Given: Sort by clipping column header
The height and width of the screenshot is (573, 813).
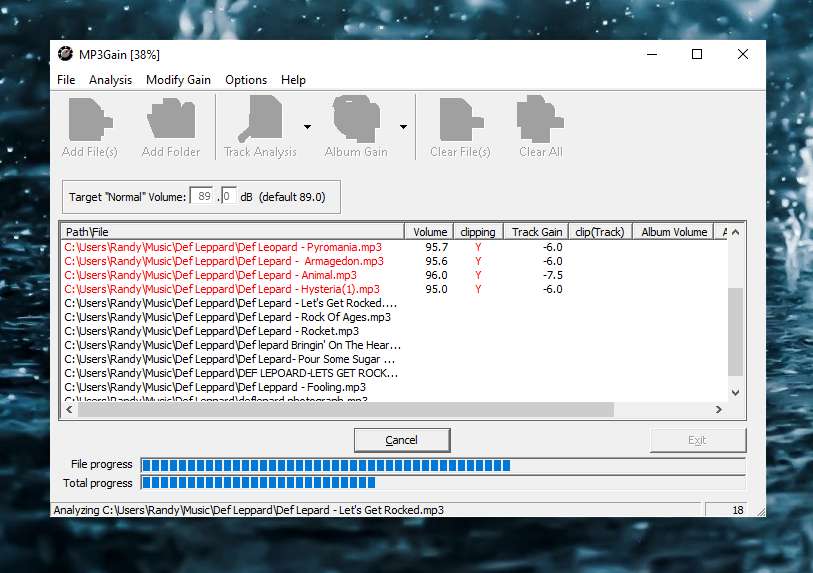Looking at the screenshot, I should pyautogui.click(x=478, y=232).
